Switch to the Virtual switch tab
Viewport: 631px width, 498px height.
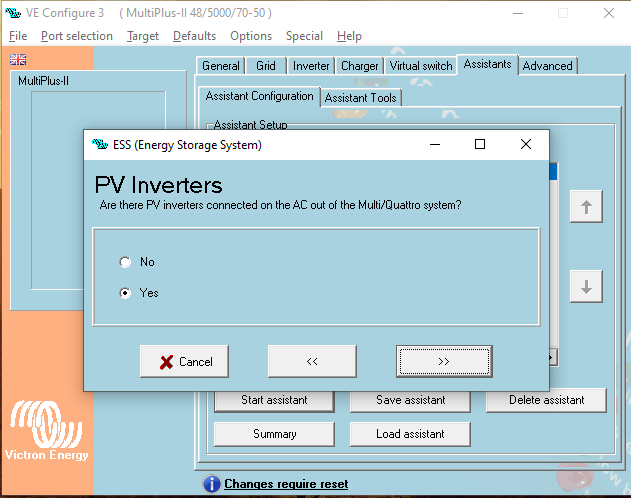[x=421, y=66]
